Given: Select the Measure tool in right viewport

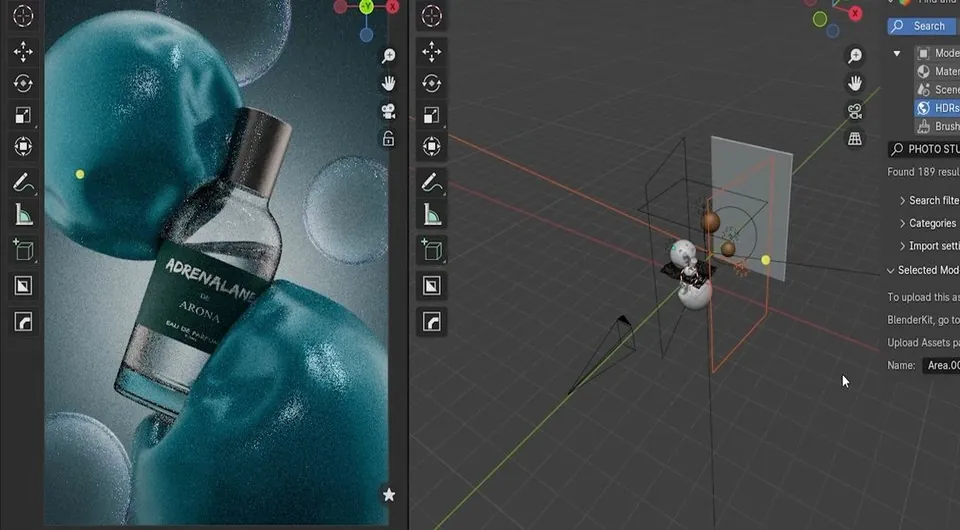Looking at the screenshot, I should pos(432,214).
